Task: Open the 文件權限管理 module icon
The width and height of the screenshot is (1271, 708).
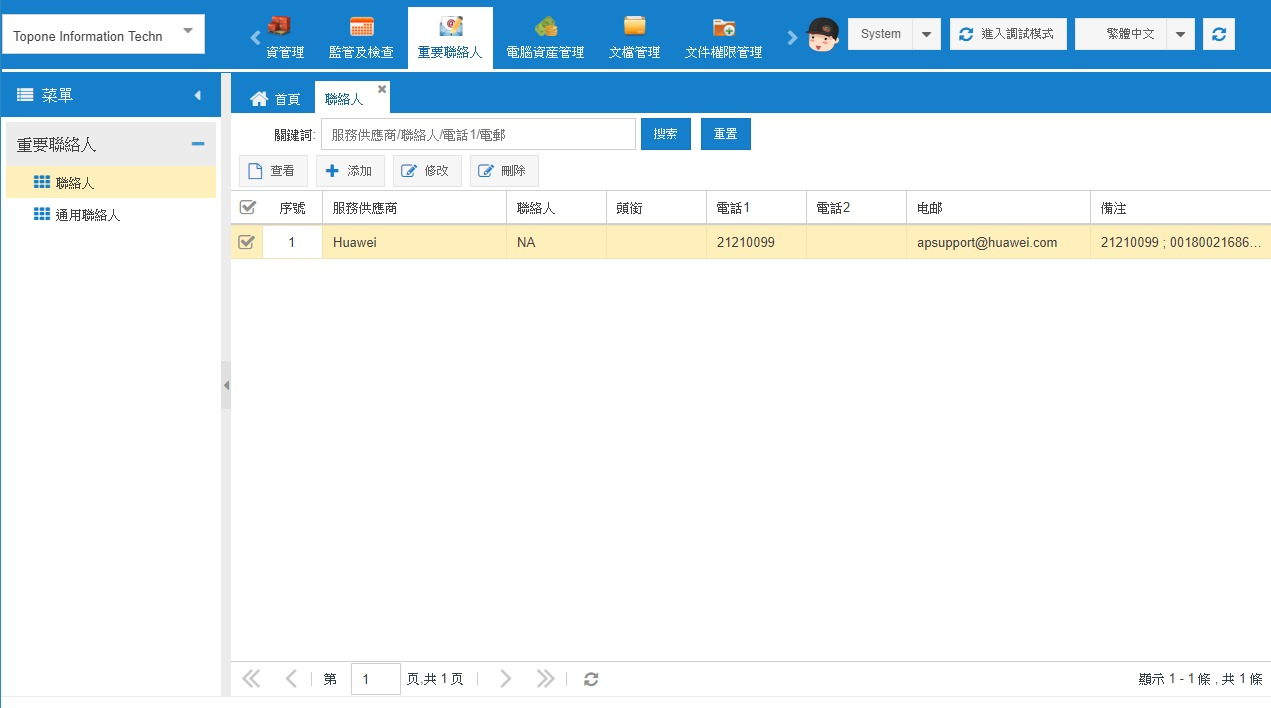Action: [723, 27]
